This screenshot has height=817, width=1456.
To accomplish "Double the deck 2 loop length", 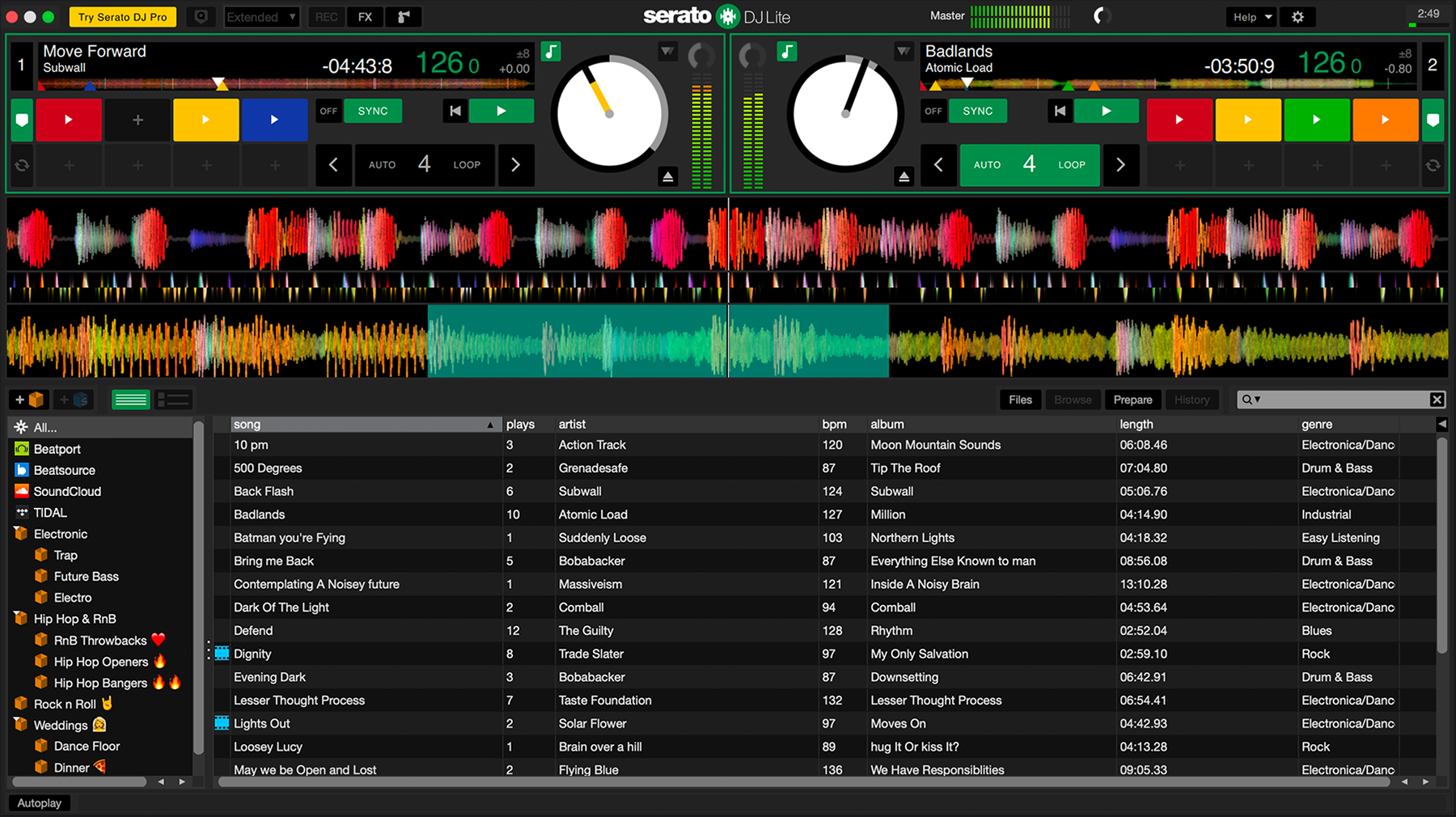I will (1120, 165).
